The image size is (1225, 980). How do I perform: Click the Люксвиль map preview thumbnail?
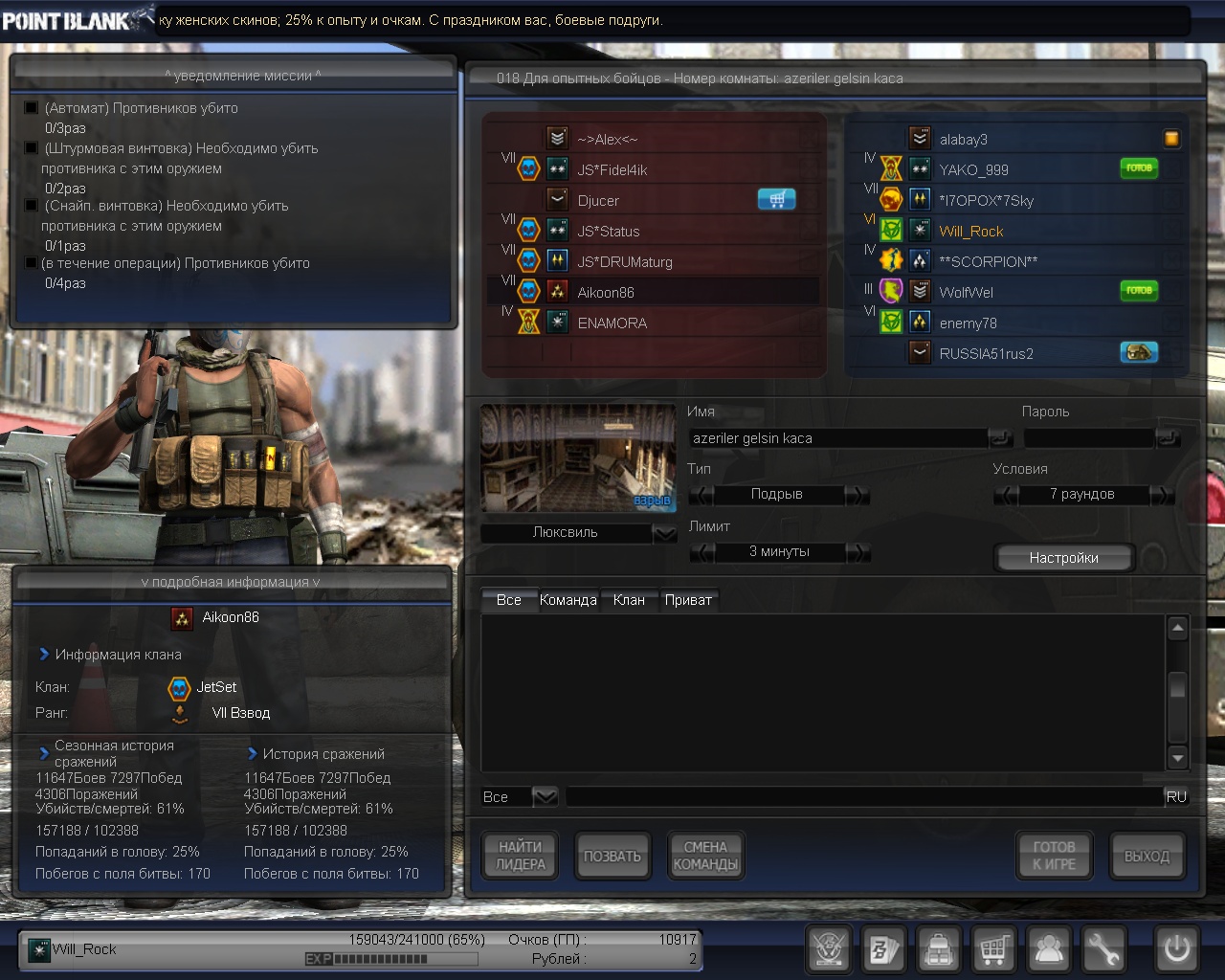pyautogui.click(x=578, y=457)
